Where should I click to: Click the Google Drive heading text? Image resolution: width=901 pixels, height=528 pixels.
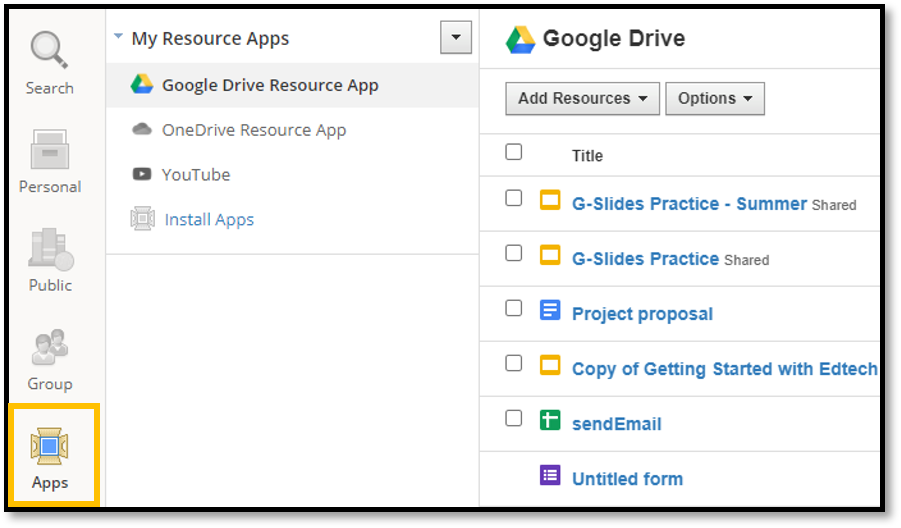[x=614, y=38]
